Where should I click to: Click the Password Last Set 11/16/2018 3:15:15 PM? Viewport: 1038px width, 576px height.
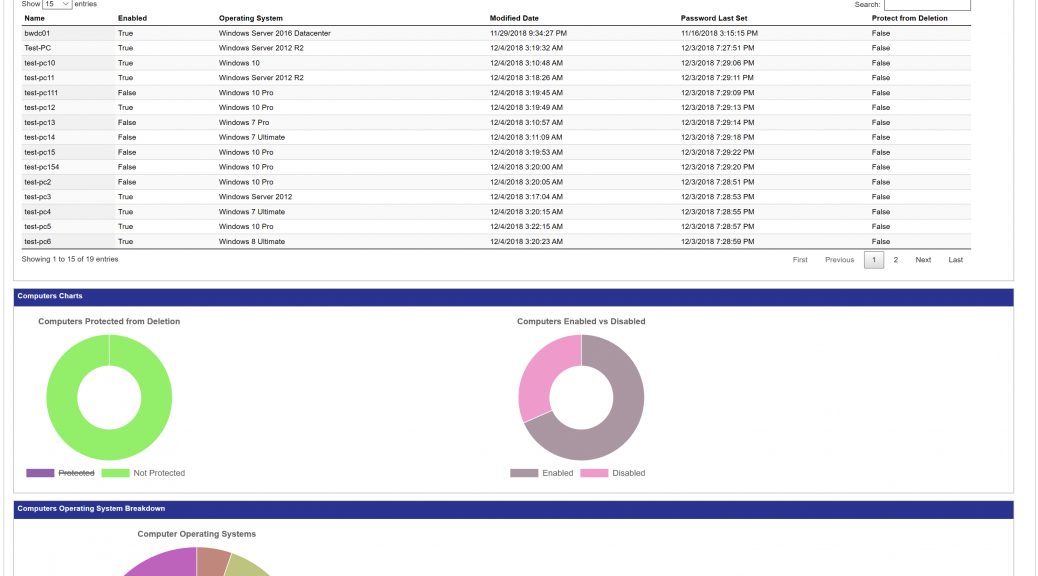pos(720,34)
